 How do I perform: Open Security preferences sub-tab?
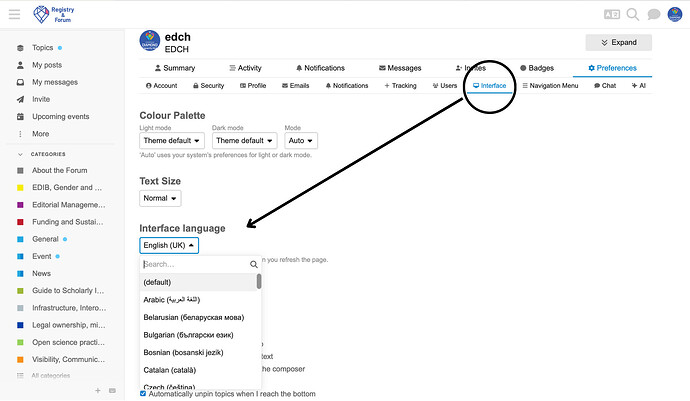[x=209, y=85]
